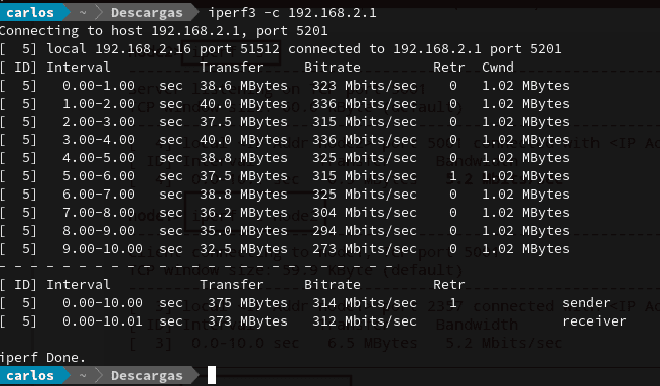Click the "receiver" label in summary
660x386 pixels.
click(594, 321)
